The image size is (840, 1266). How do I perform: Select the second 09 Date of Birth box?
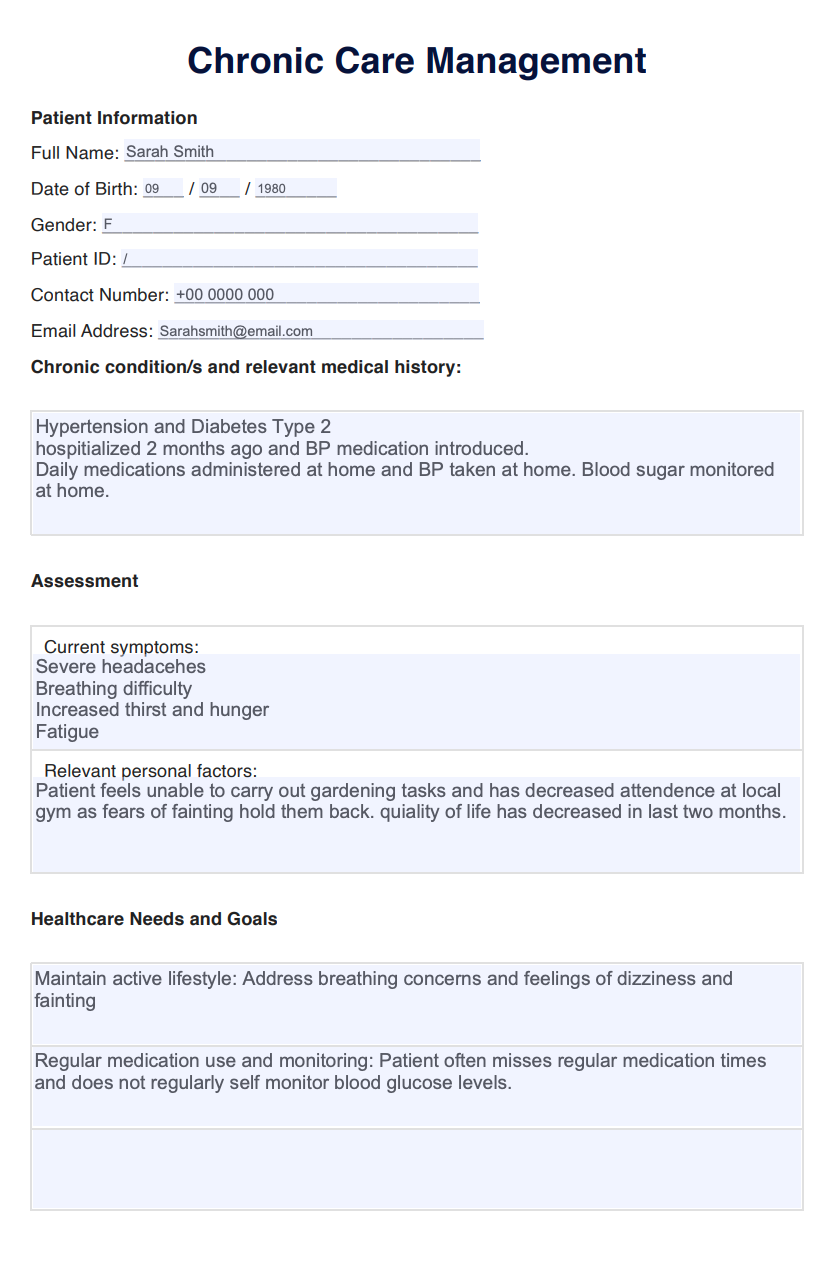[x=219, y=188]
